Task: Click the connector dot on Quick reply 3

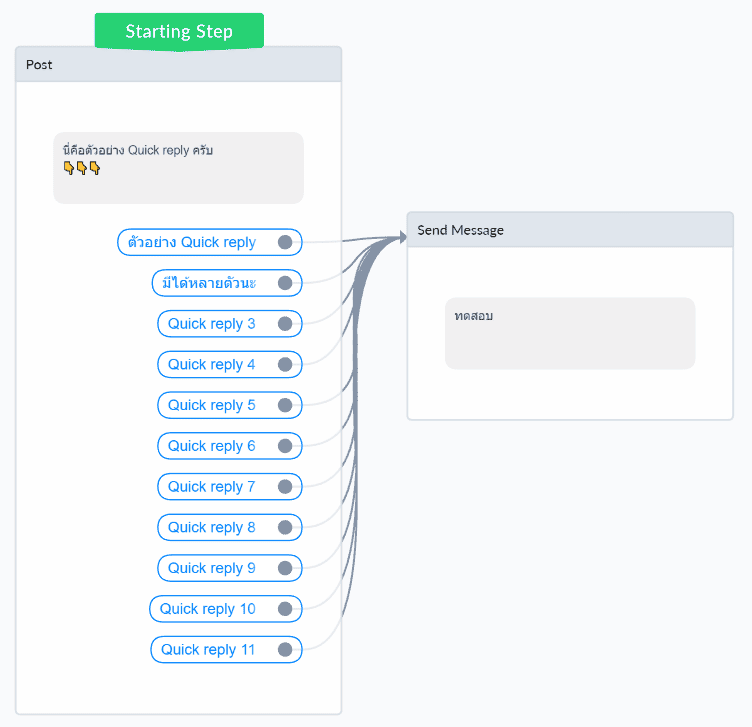Action: [285, 324]
